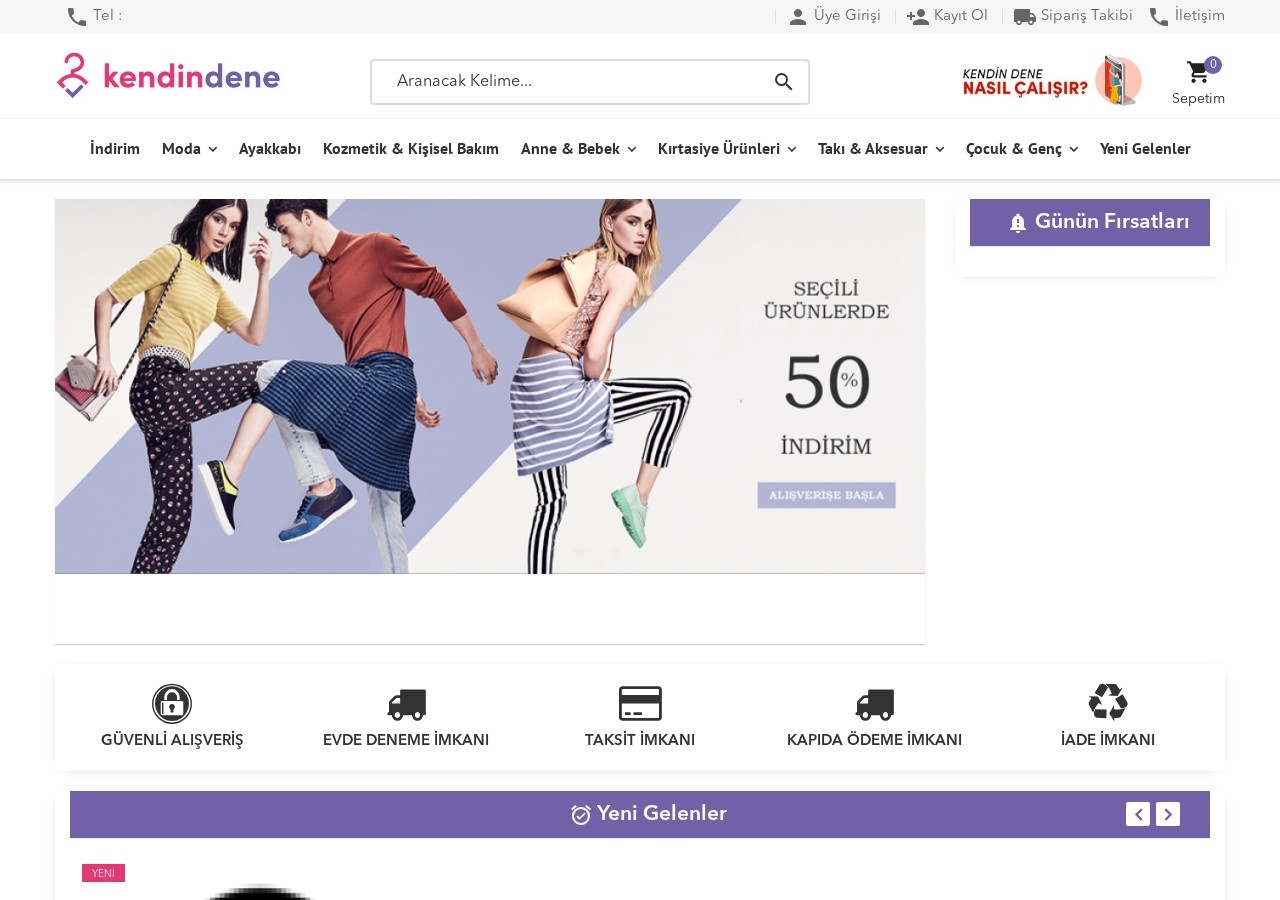The image size is (1280, 900).
Task: Click the phone icon beside Tel
Action: point(77,17)
